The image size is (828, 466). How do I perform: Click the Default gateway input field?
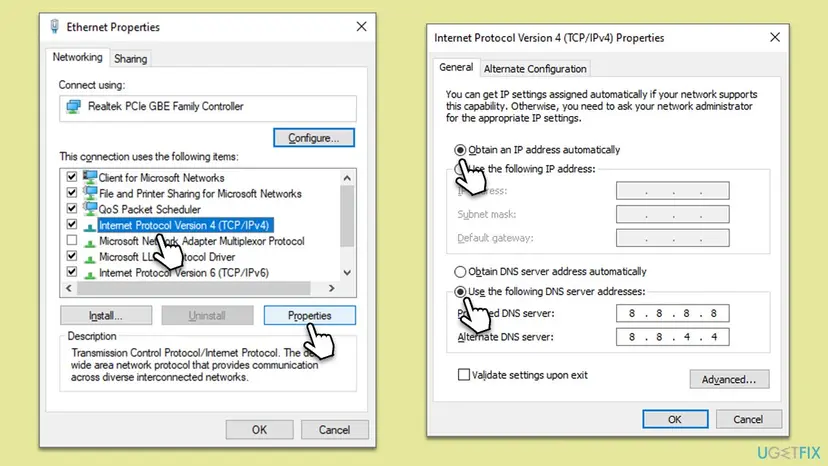[672, 238]
